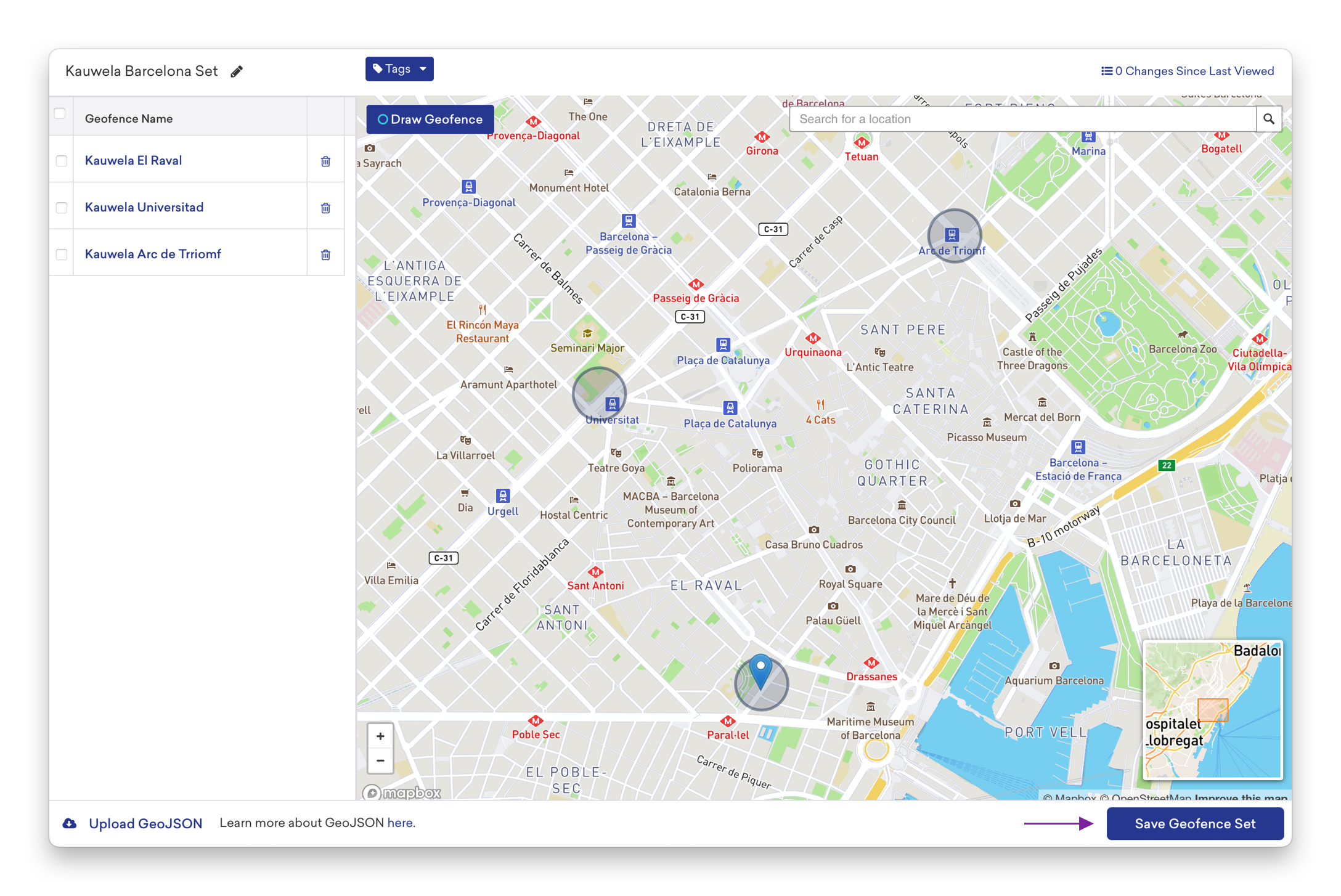Select the Arc de Triomf geofence circle
The image size is (1341, 896).
tap(955, 235)
